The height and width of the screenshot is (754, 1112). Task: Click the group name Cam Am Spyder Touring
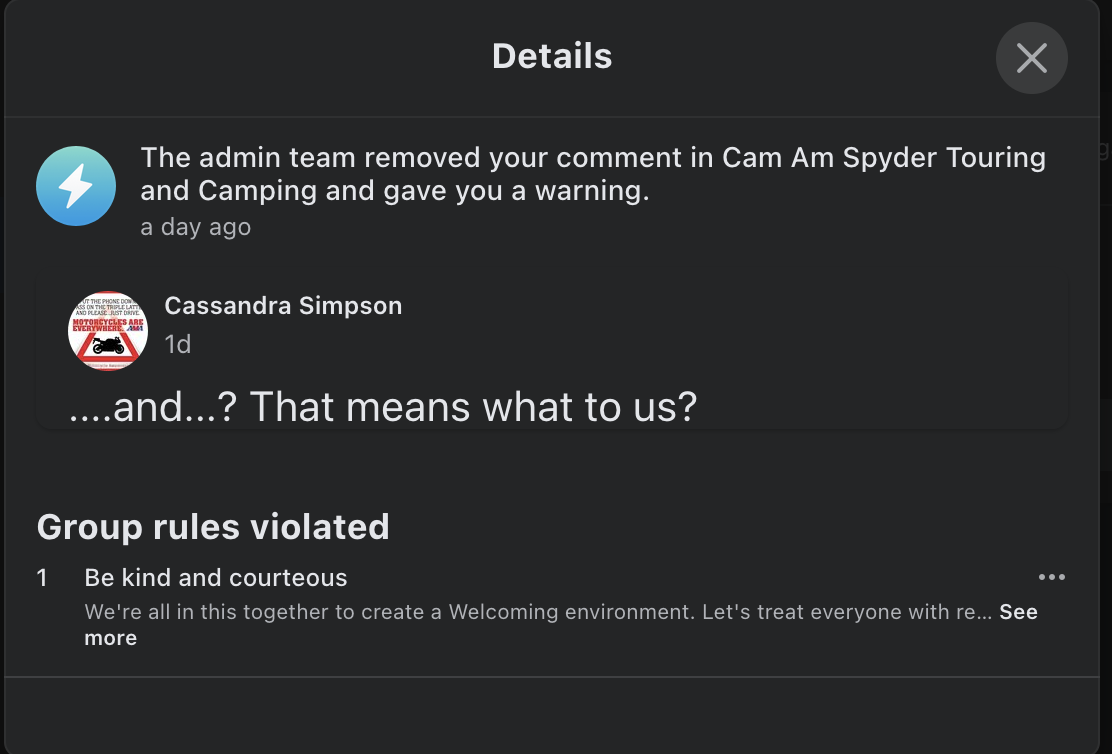884,158
